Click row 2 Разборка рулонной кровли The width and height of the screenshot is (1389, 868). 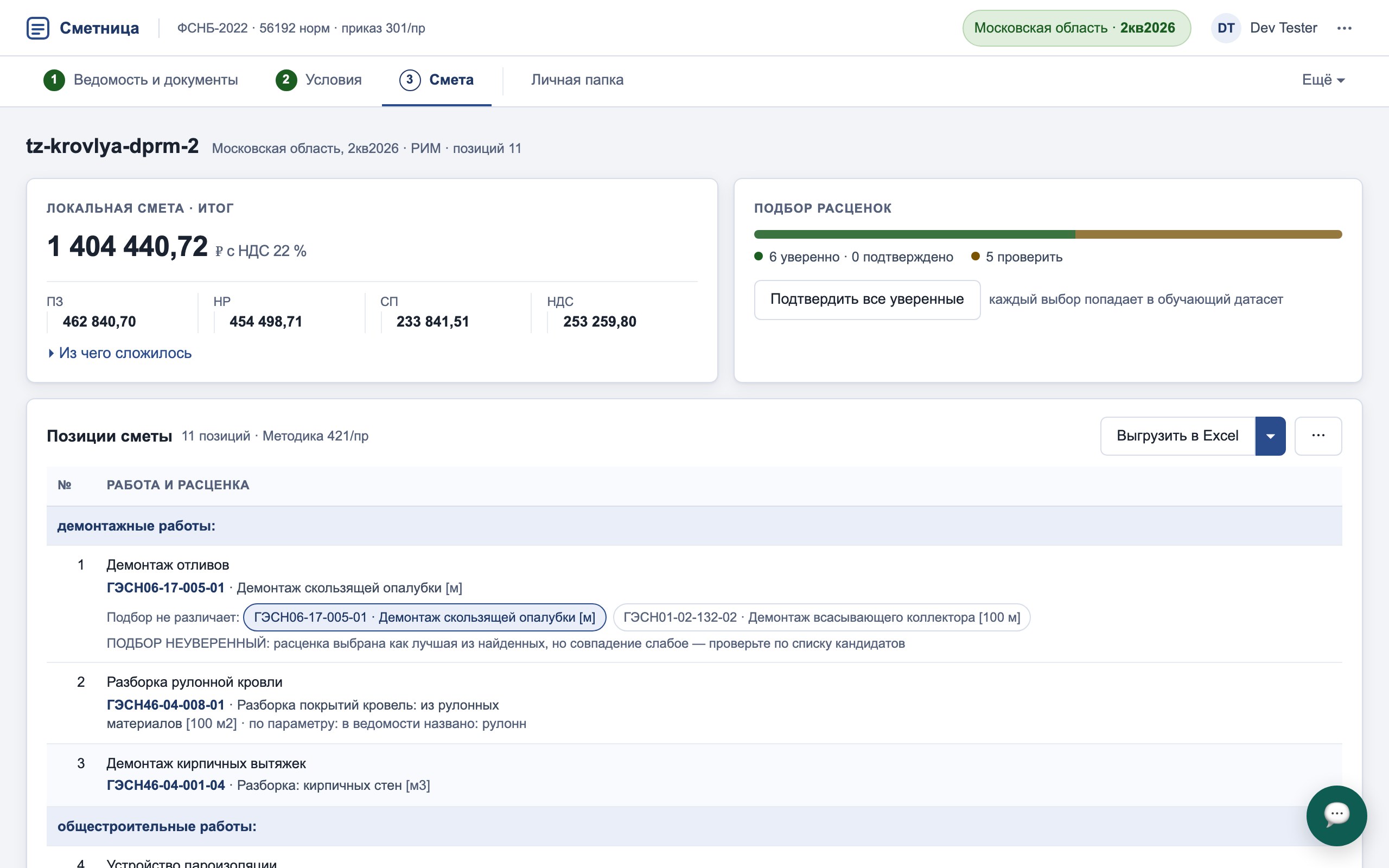694,703
